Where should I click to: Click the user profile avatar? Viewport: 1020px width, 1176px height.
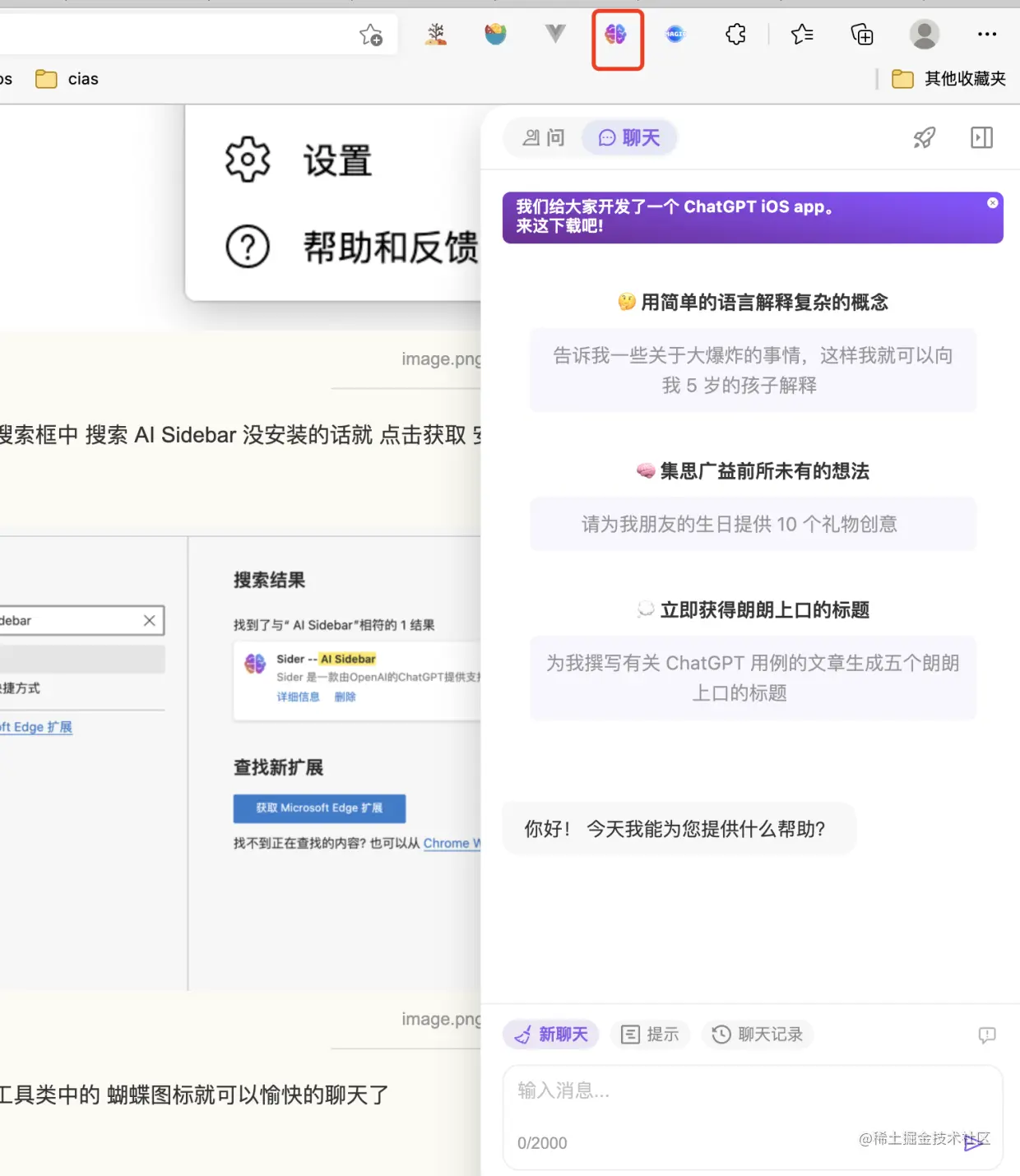[925, 34]
